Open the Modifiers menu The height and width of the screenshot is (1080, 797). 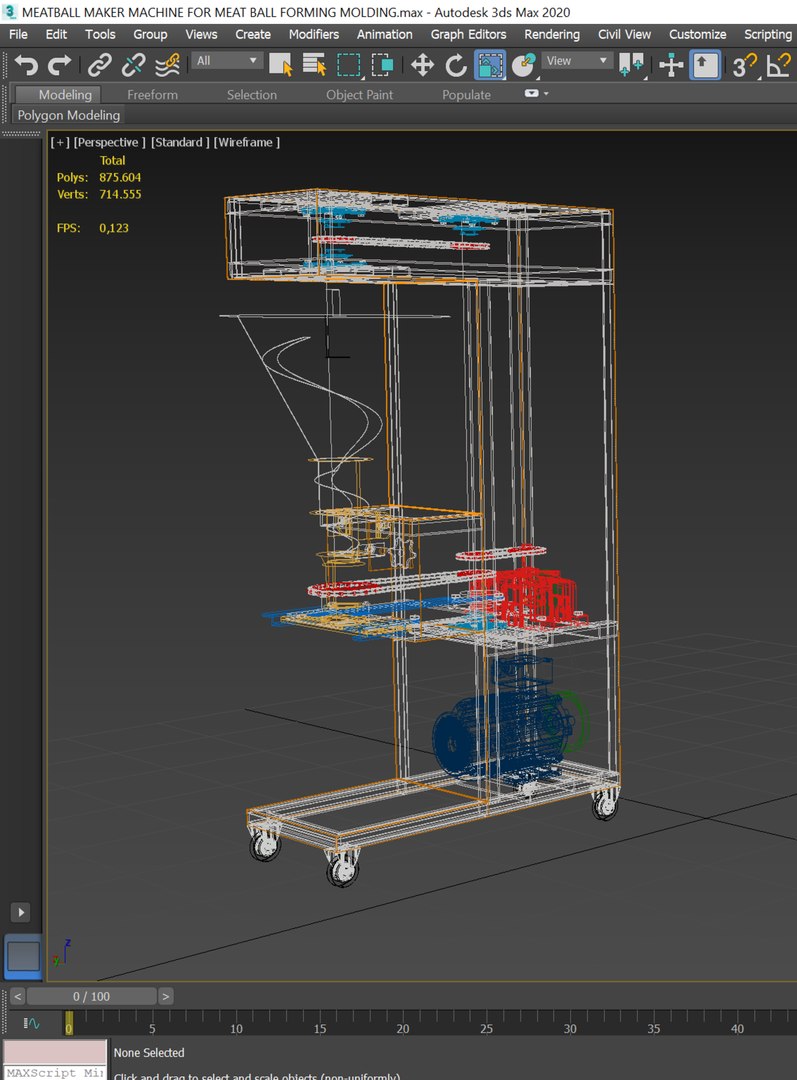314,34
